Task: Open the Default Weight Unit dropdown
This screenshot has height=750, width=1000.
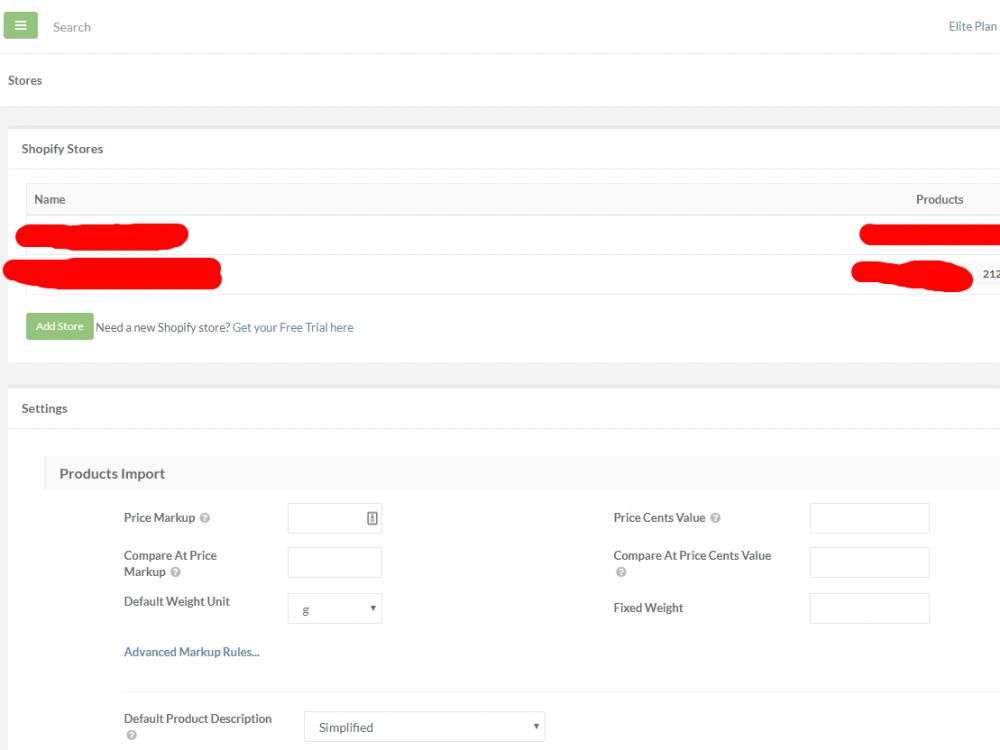Action: [334, 608]
